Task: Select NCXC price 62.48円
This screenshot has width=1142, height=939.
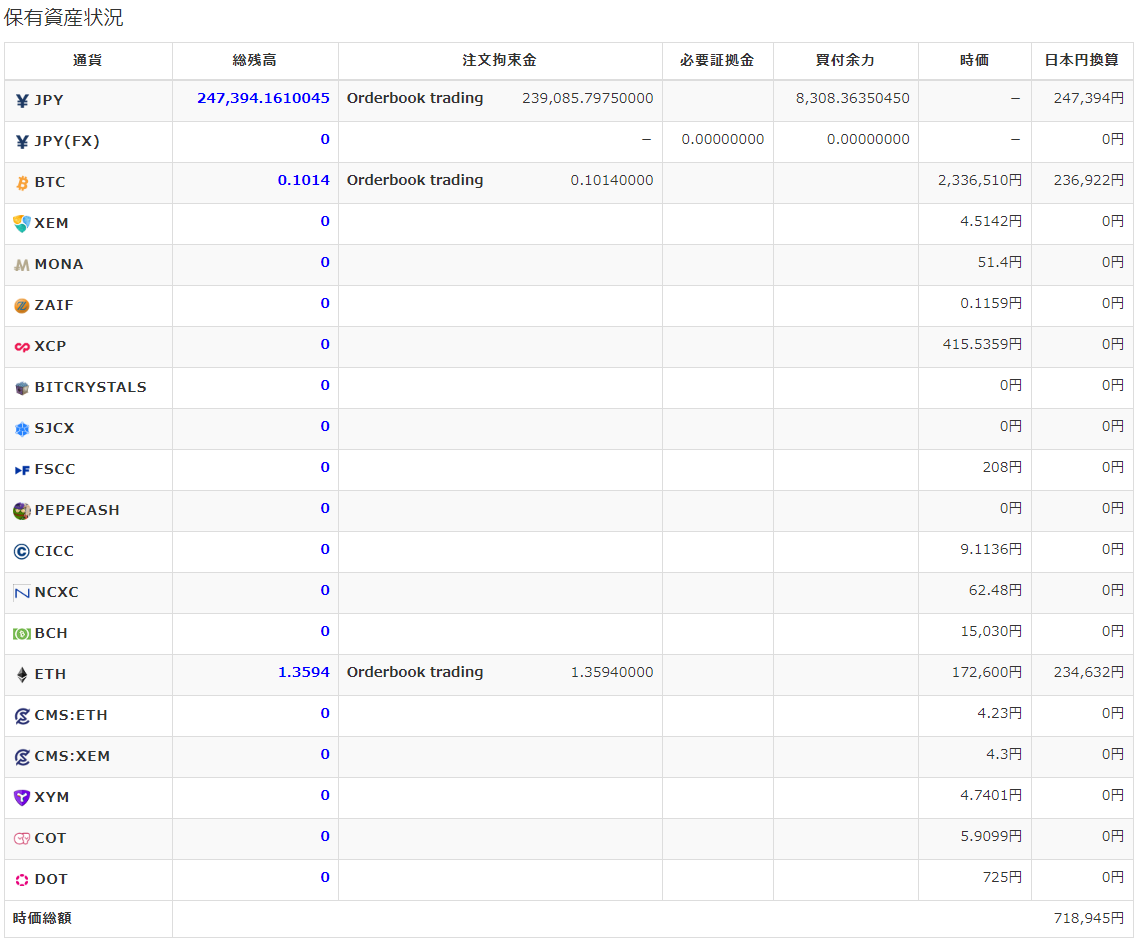Action: pyautogui.click(x=995, y=590)
